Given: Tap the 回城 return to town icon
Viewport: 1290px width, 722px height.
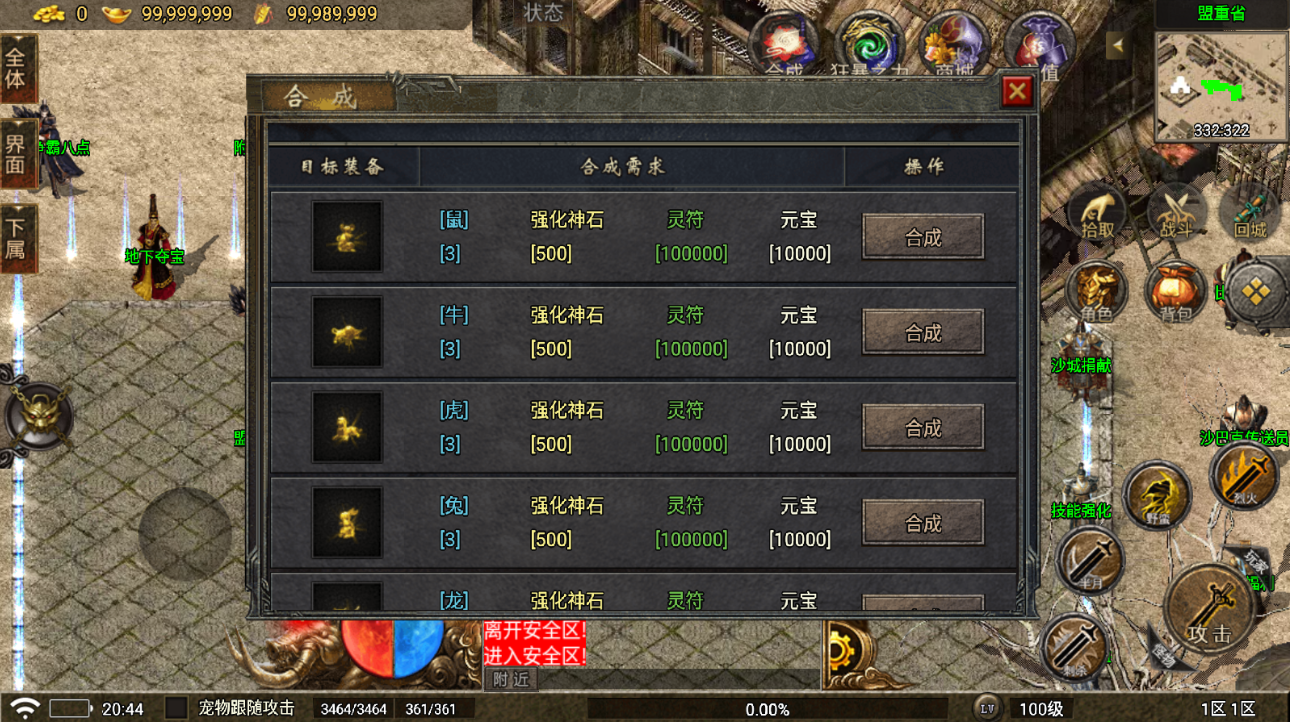Looking at the screenshot, I should [x=1251, y=212].
